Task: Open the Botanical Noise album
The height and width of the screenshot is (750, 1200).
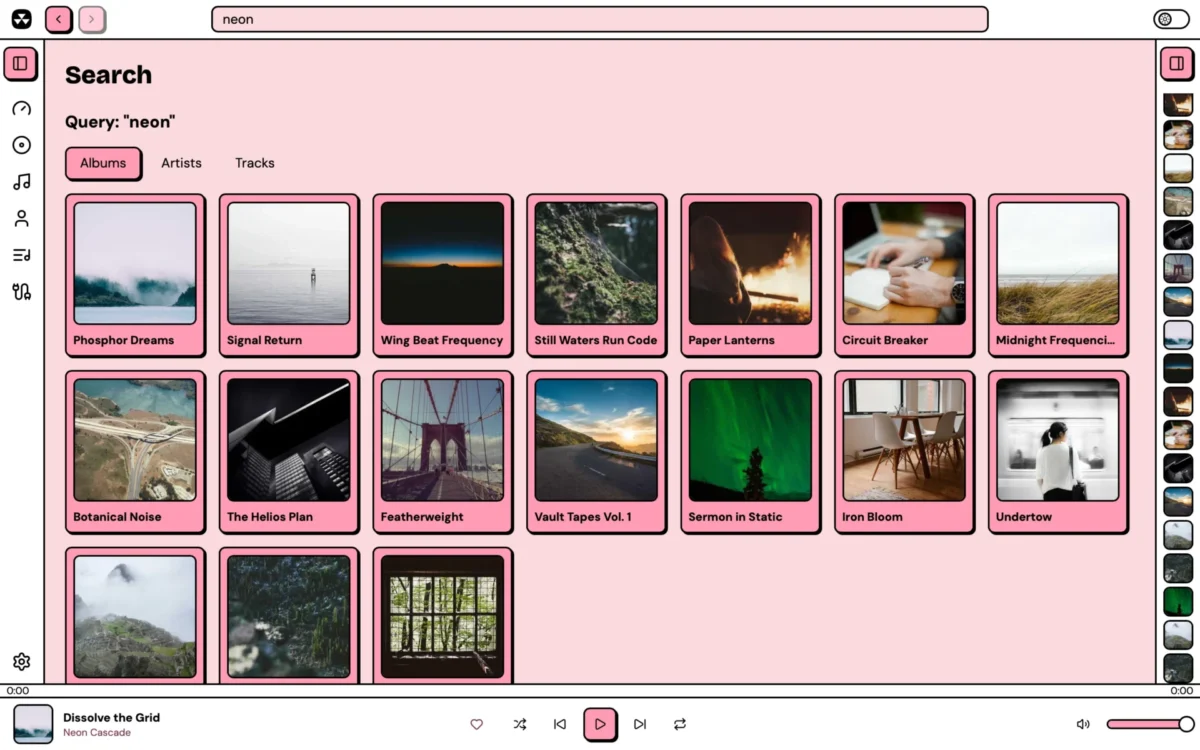Action: click(x=135, y=452)
